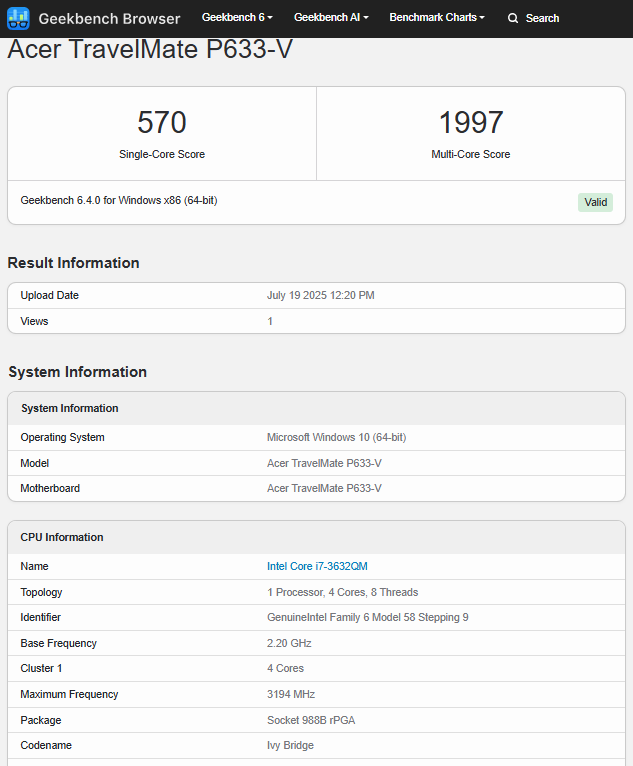The height and width of the screenshot is (766, 633).
Task: Click the Acer TravelMate P633-V page title
Action: pyautogui.click(x=150, y=49)
